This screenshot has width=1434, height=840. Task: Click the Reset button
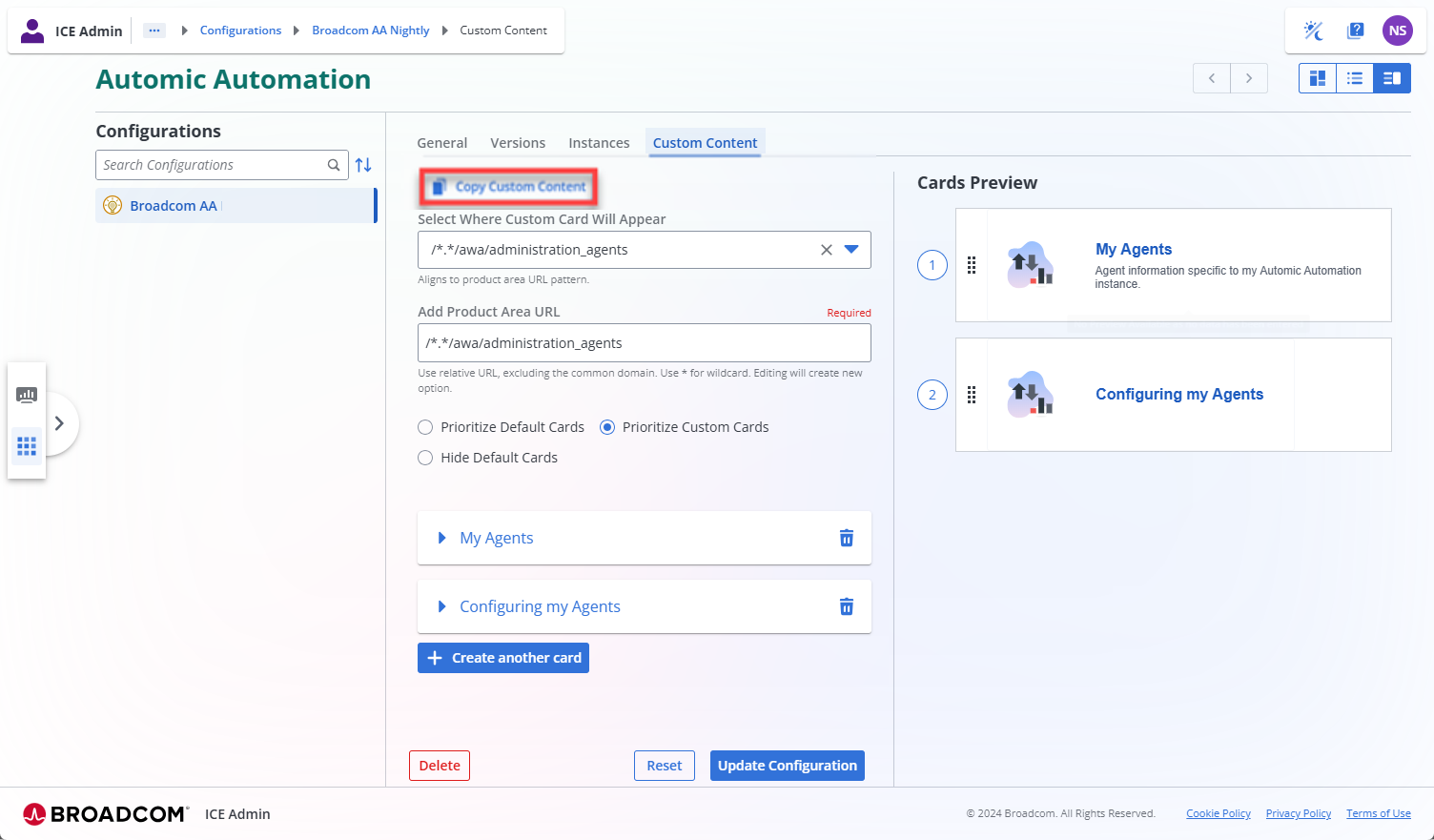[x=665, y=766]
